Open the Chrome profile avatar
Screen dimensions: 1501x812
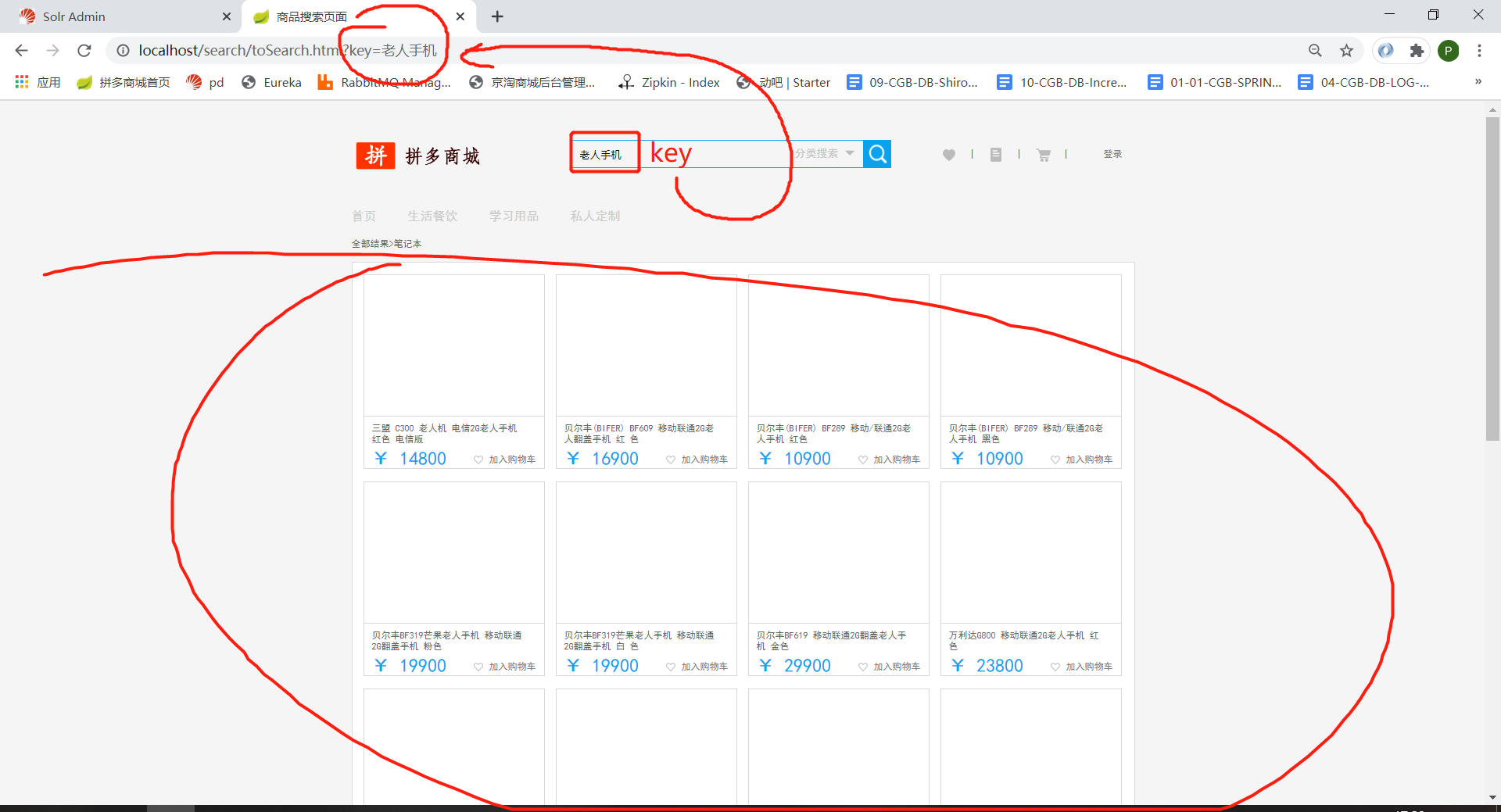1449,51
